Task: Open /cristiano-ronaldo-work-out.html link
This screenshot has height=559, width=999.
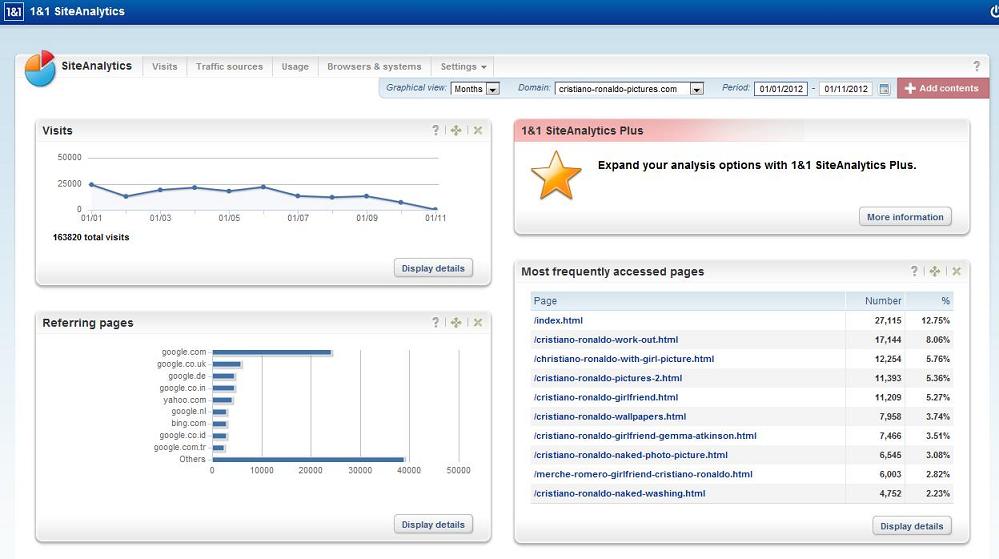Action: click(x=606, y=340)
